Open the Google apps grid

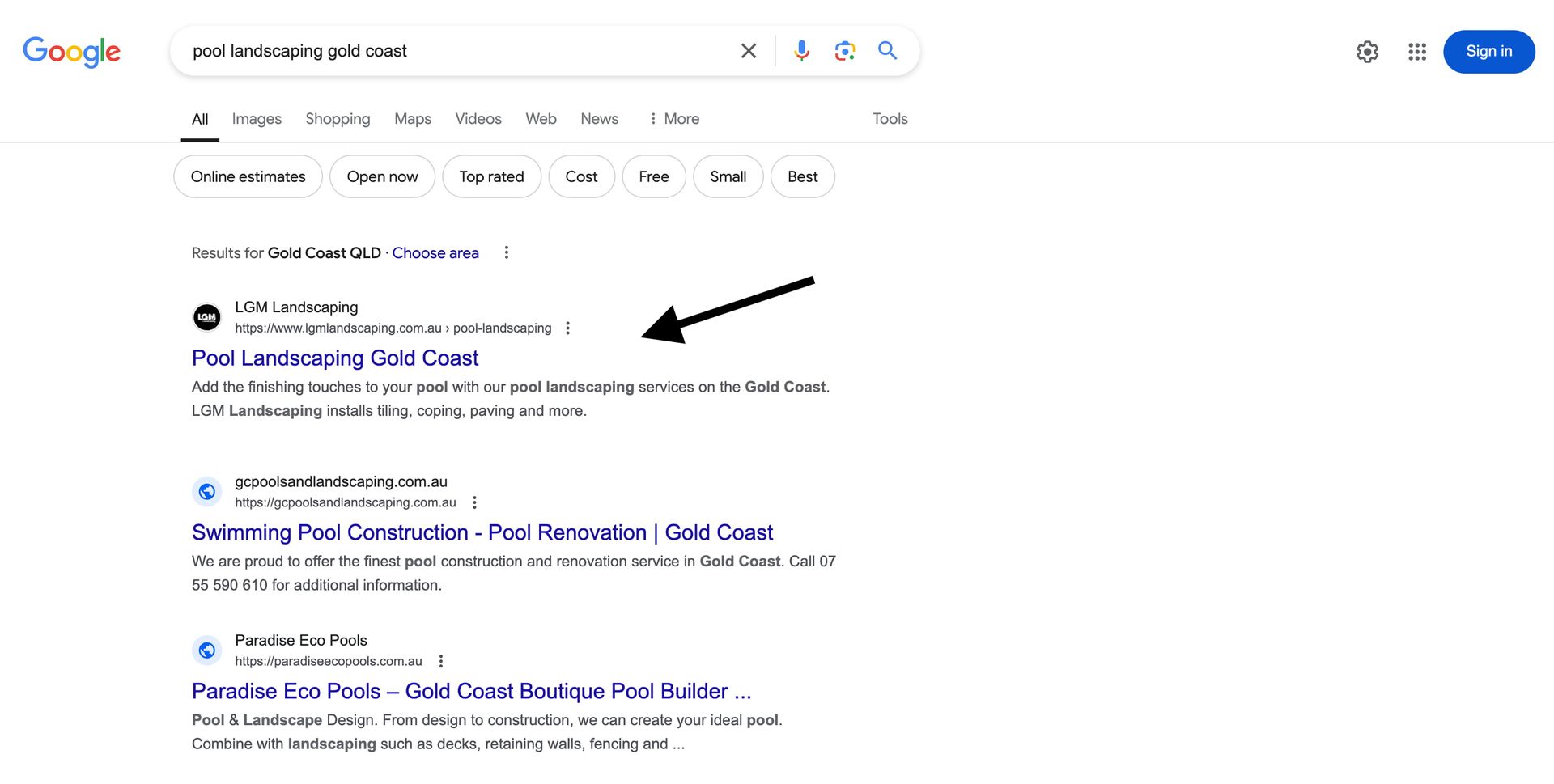(x=1416, y=52)
